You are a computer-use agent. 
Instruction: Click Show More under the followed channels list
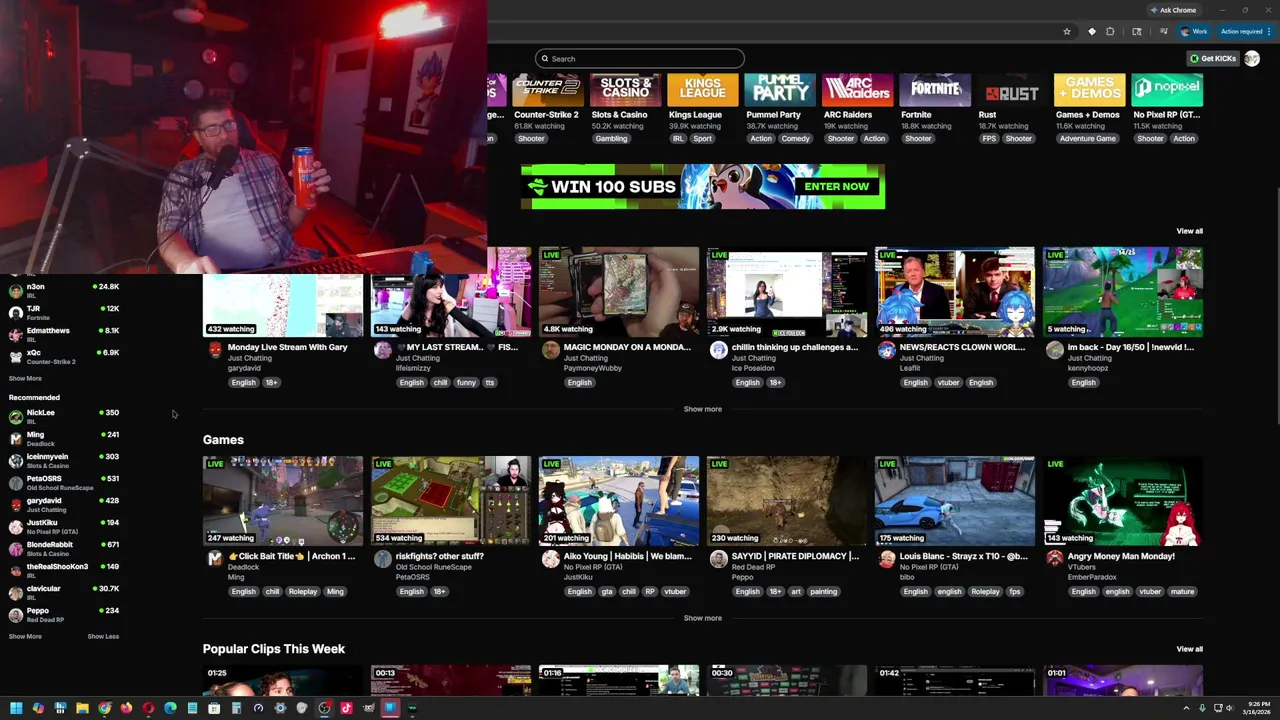[25, 379]
